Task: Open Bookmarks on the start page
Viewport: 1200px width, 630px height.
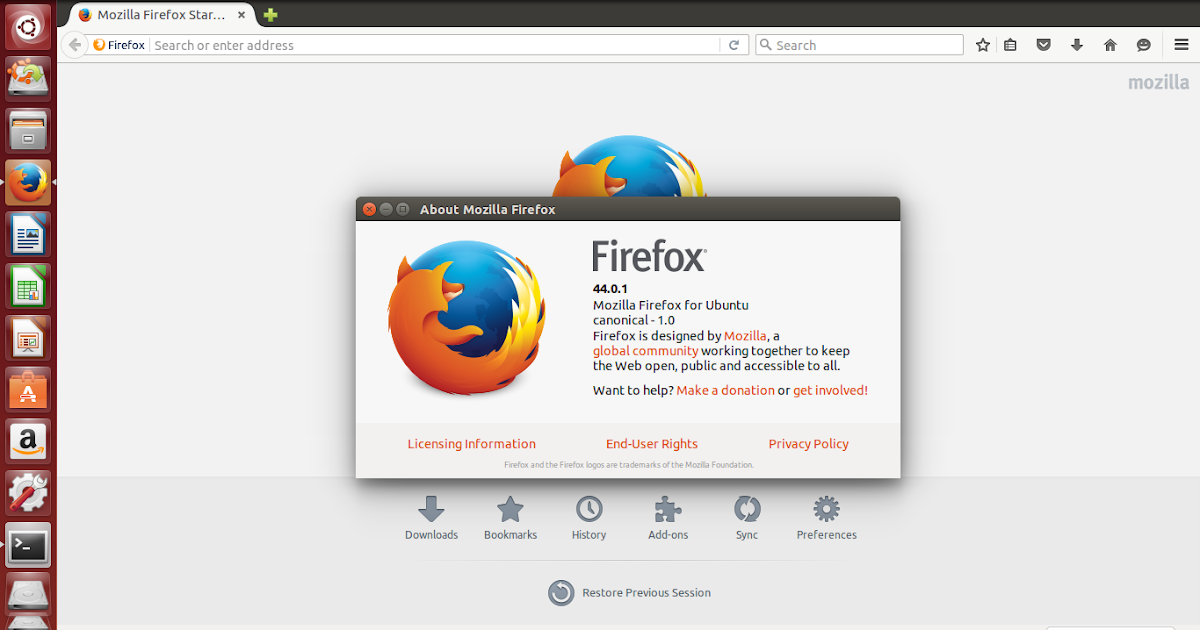Action: [x=511, y=518]
